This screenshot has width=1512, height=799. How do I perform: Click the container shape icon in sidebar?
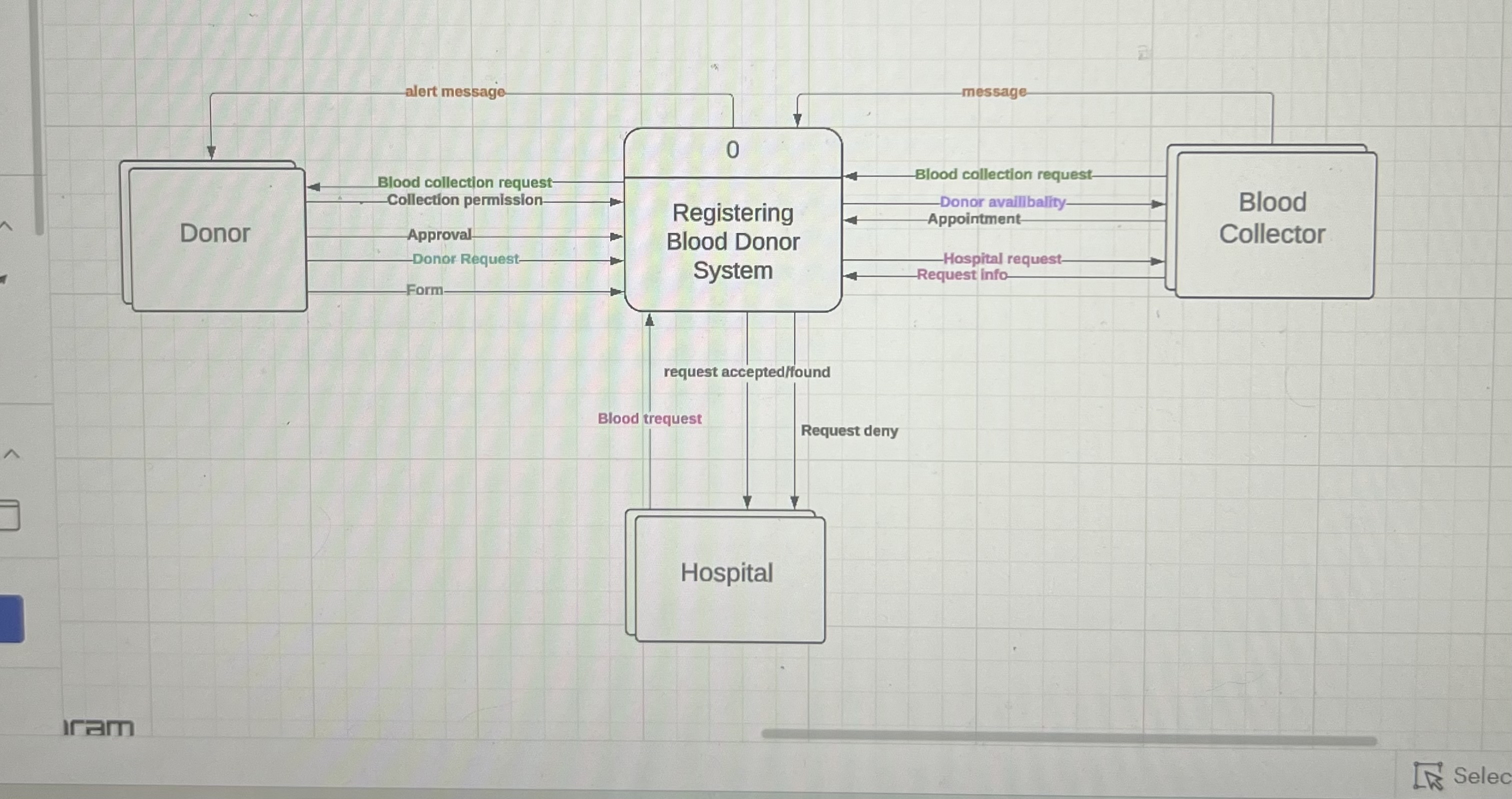click(9, 515)
